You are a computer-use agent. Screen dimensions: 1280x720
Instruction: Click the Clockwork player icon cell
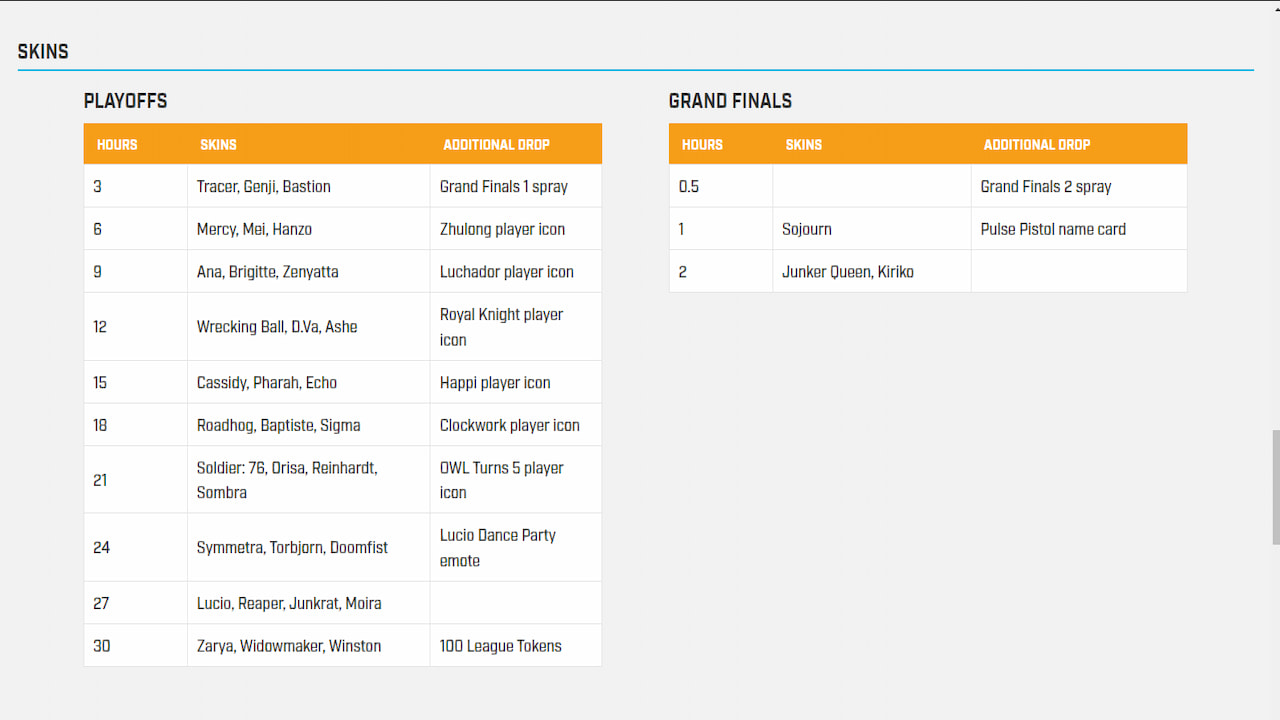pos(509,425)
